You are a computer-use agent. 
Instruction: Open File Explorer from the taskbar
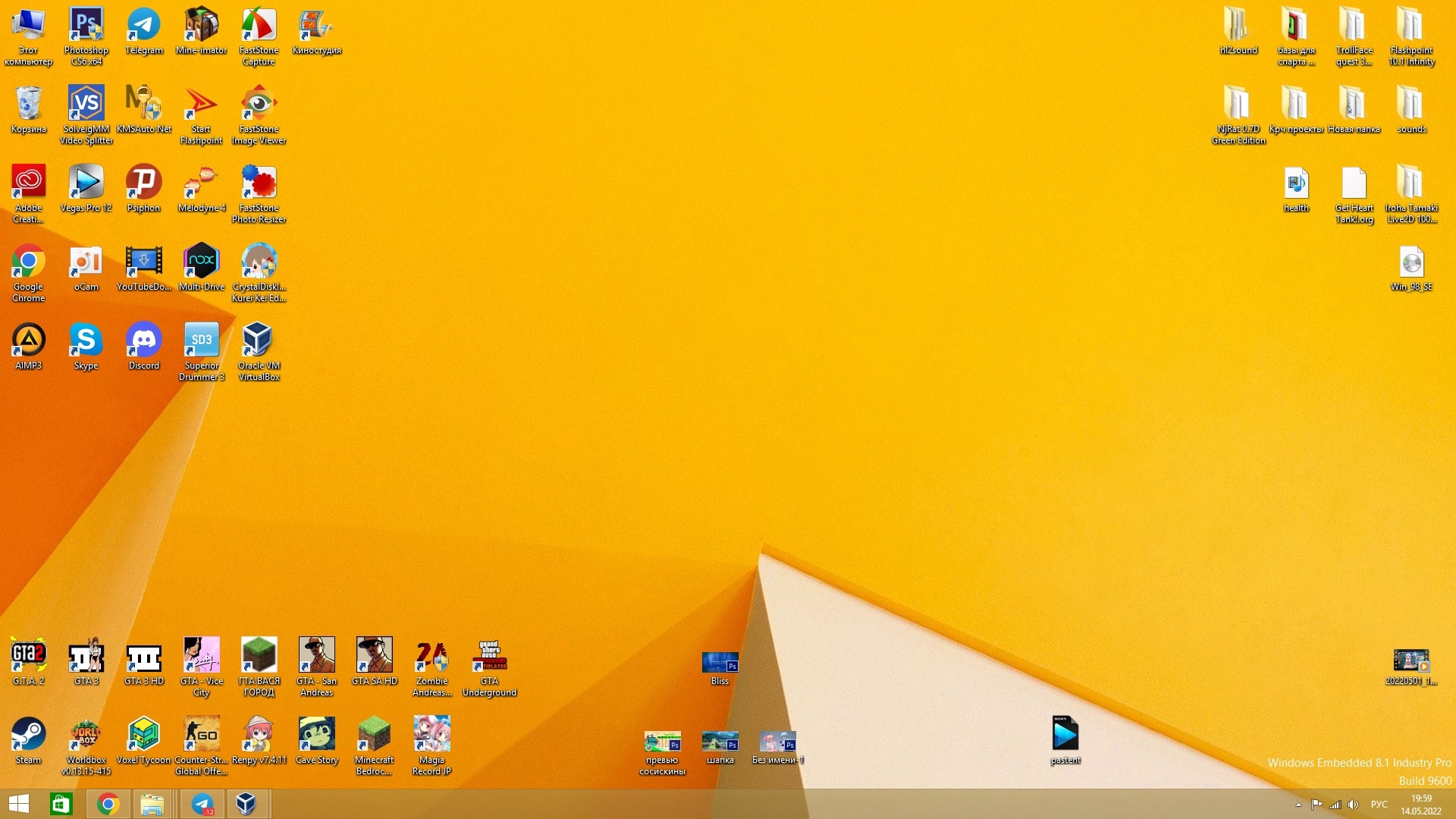point(152,804)
